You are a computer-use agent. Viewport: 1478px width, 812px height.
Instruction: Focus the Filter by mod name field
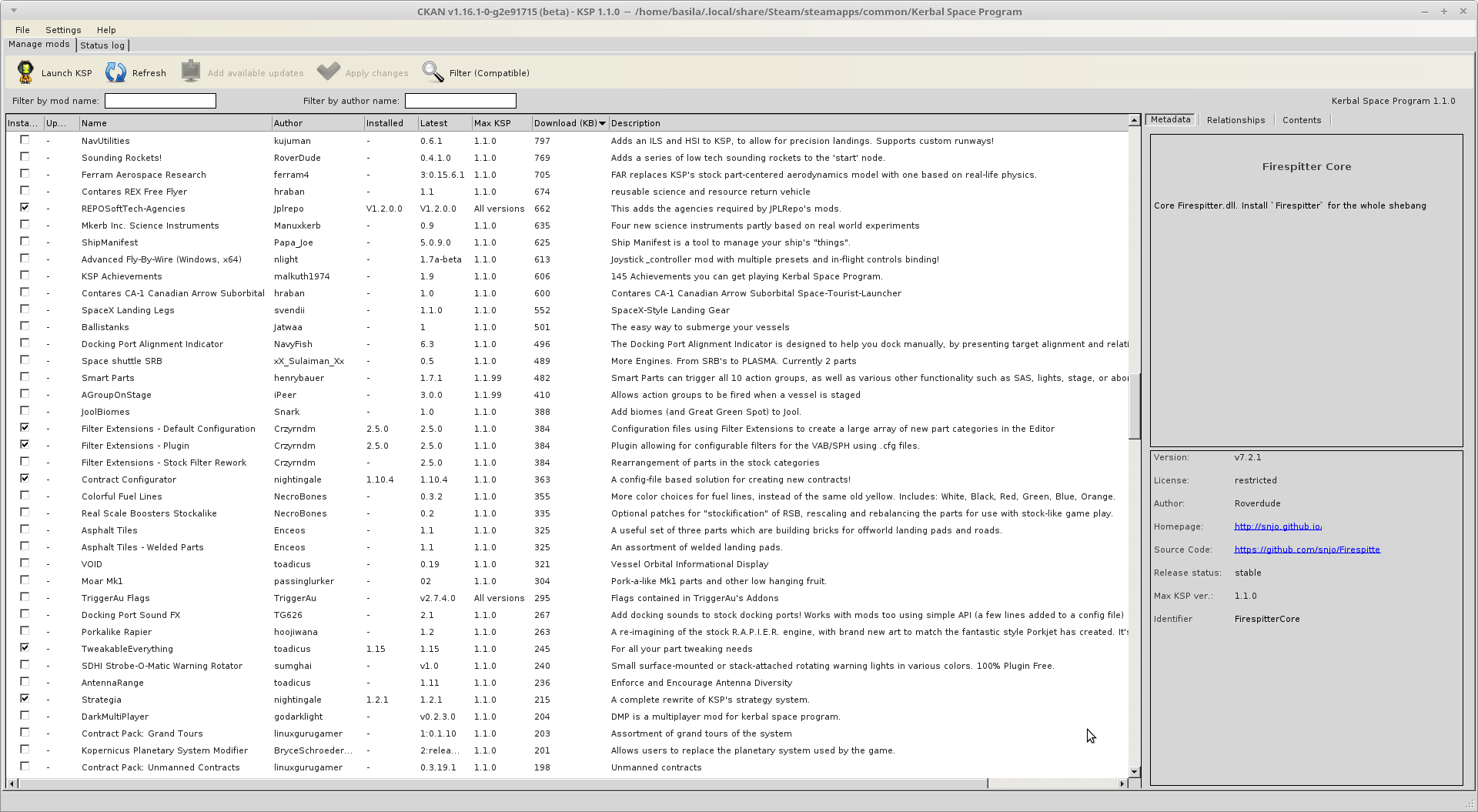[x=160, y=101]
